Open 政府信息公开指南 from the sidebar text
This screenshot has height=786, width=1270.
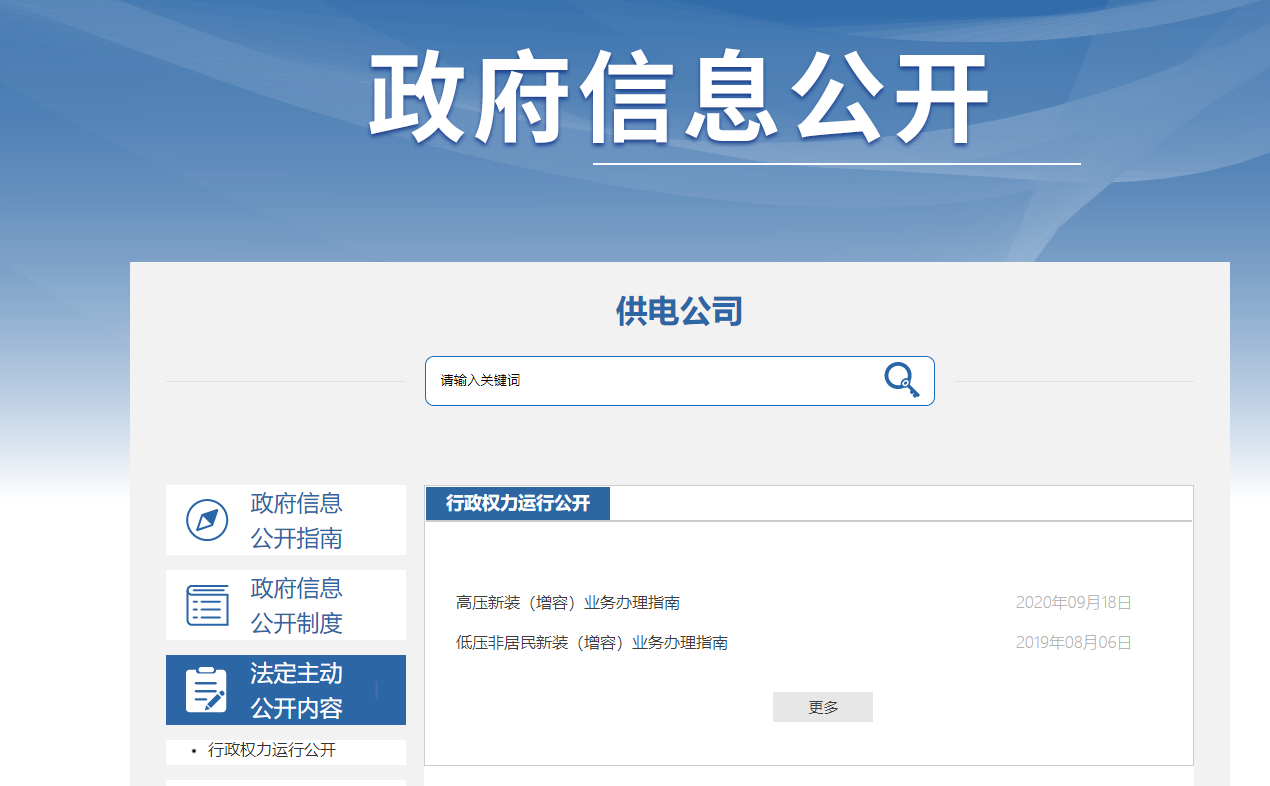point(296,520)
